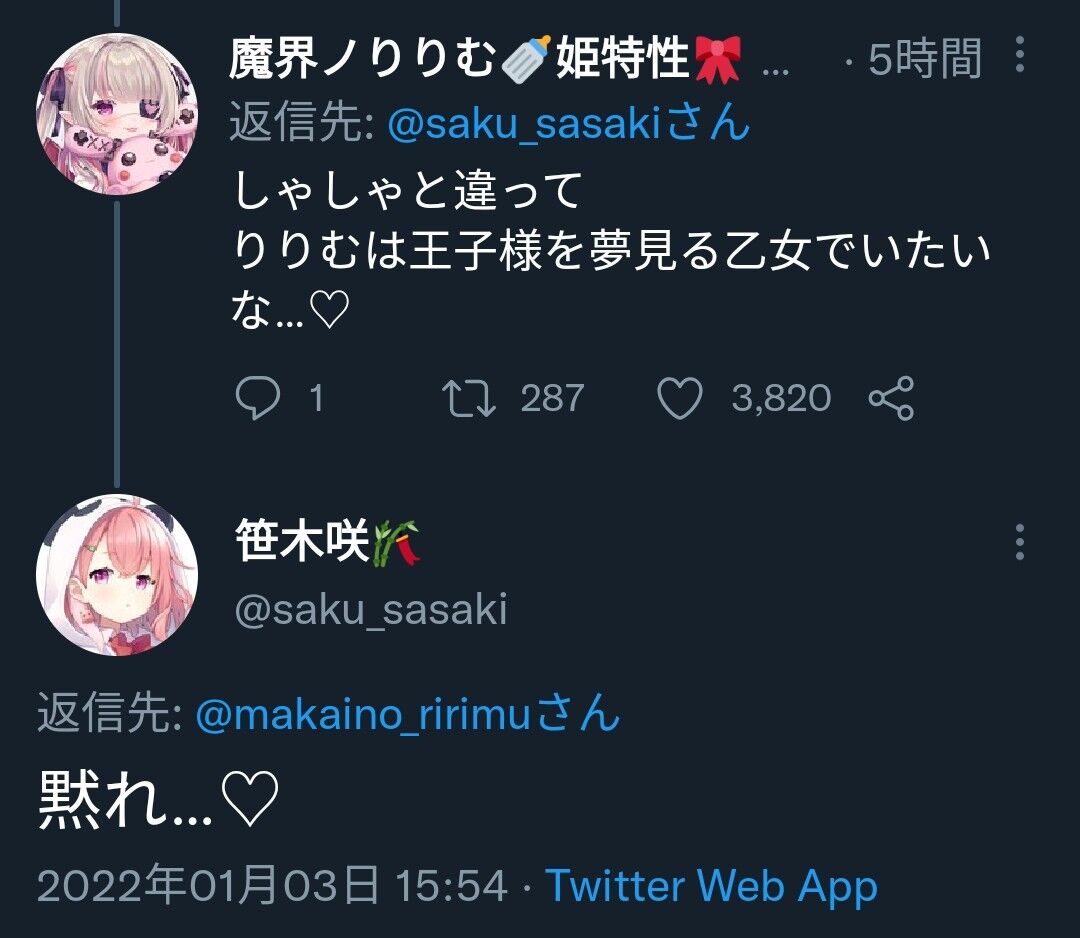Viewport: 1080px width, 938px height.
Task: Follow the @saku_sasaki reply-to mention link
Action: pyautogui.click(x=568, y=124)
